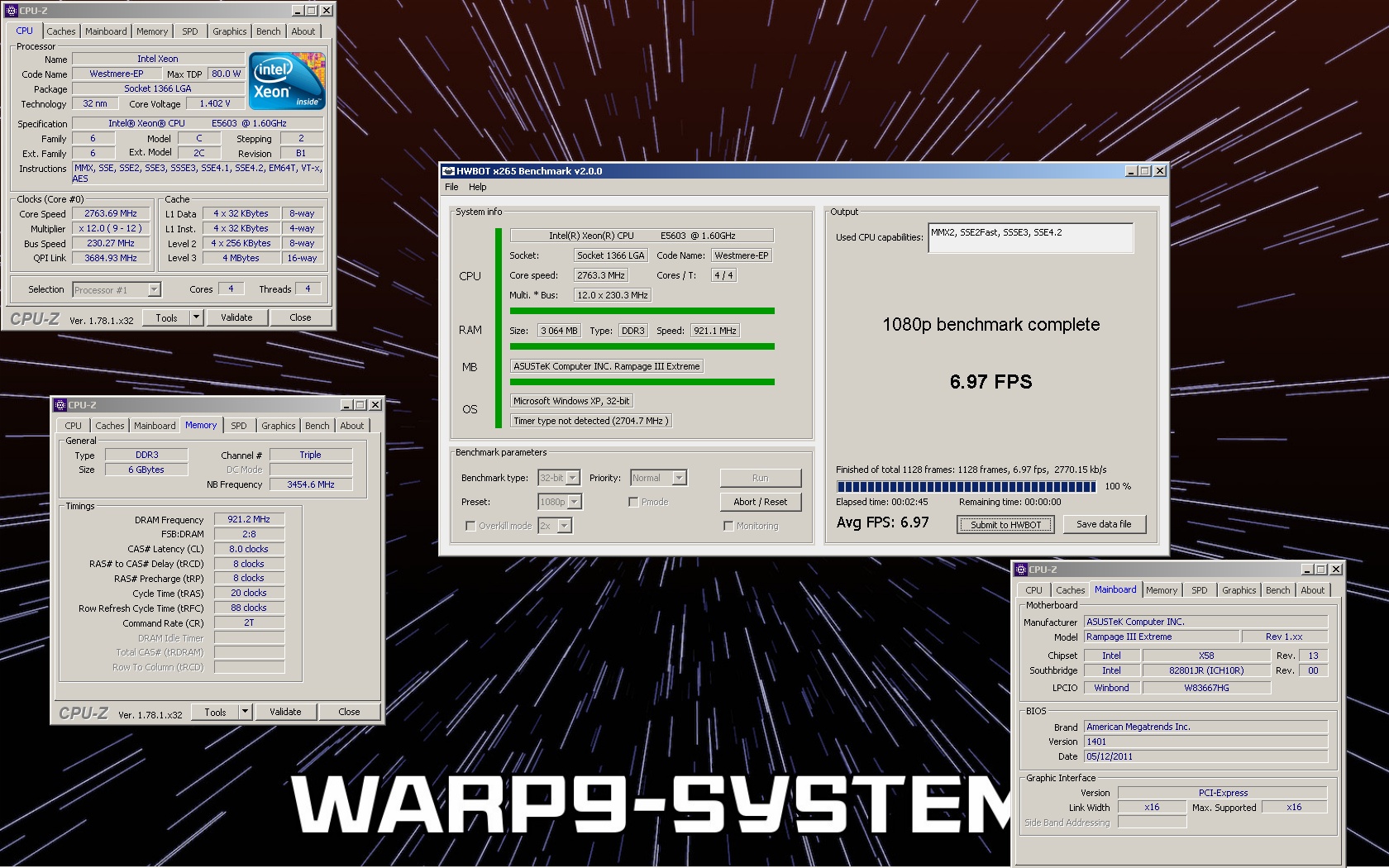Image resolution: width=1389 pixels, height=868 pixels.
Task: Minimize the CPU-Z Memory window
Action: (346, 405)
